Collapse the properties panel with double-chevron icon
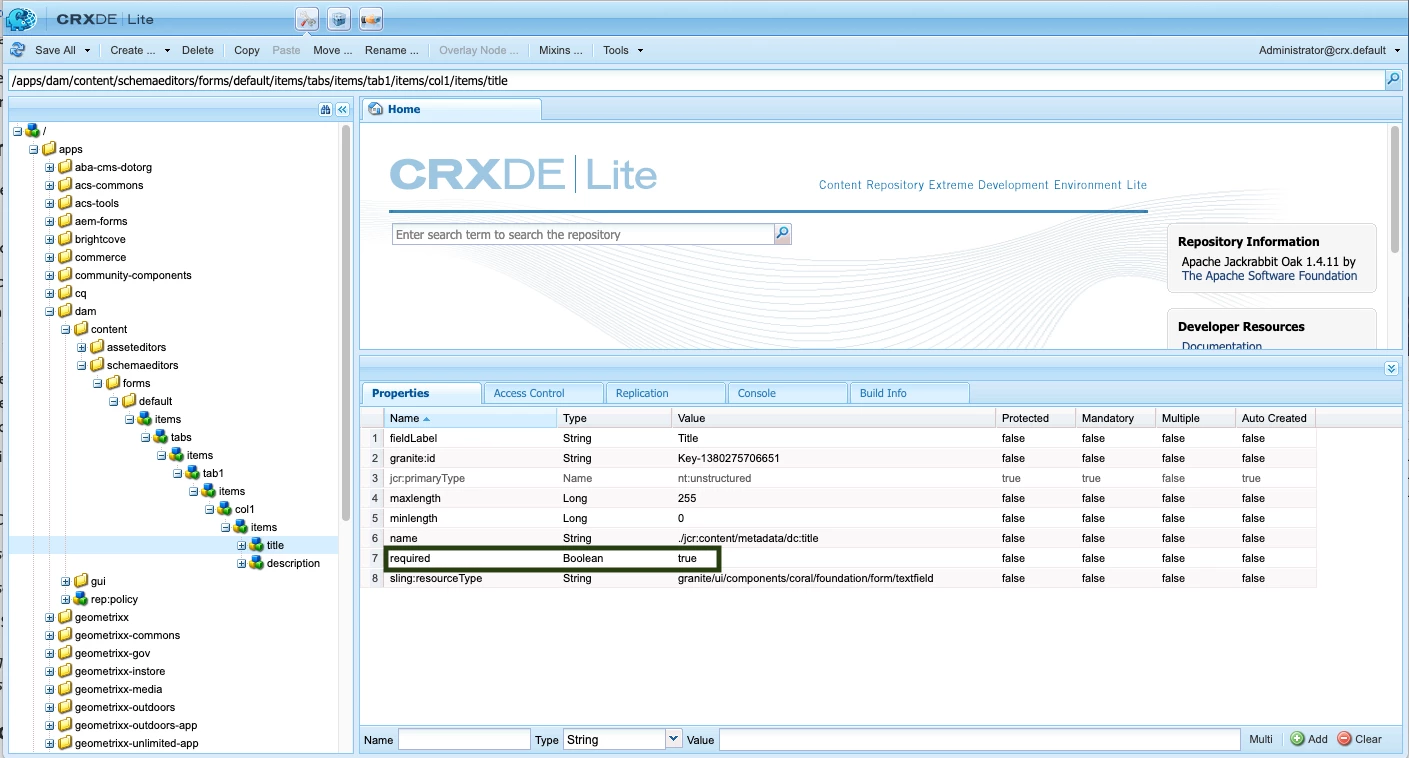The height and width of the screenshot is (758, 1409). click(1391, 369)
